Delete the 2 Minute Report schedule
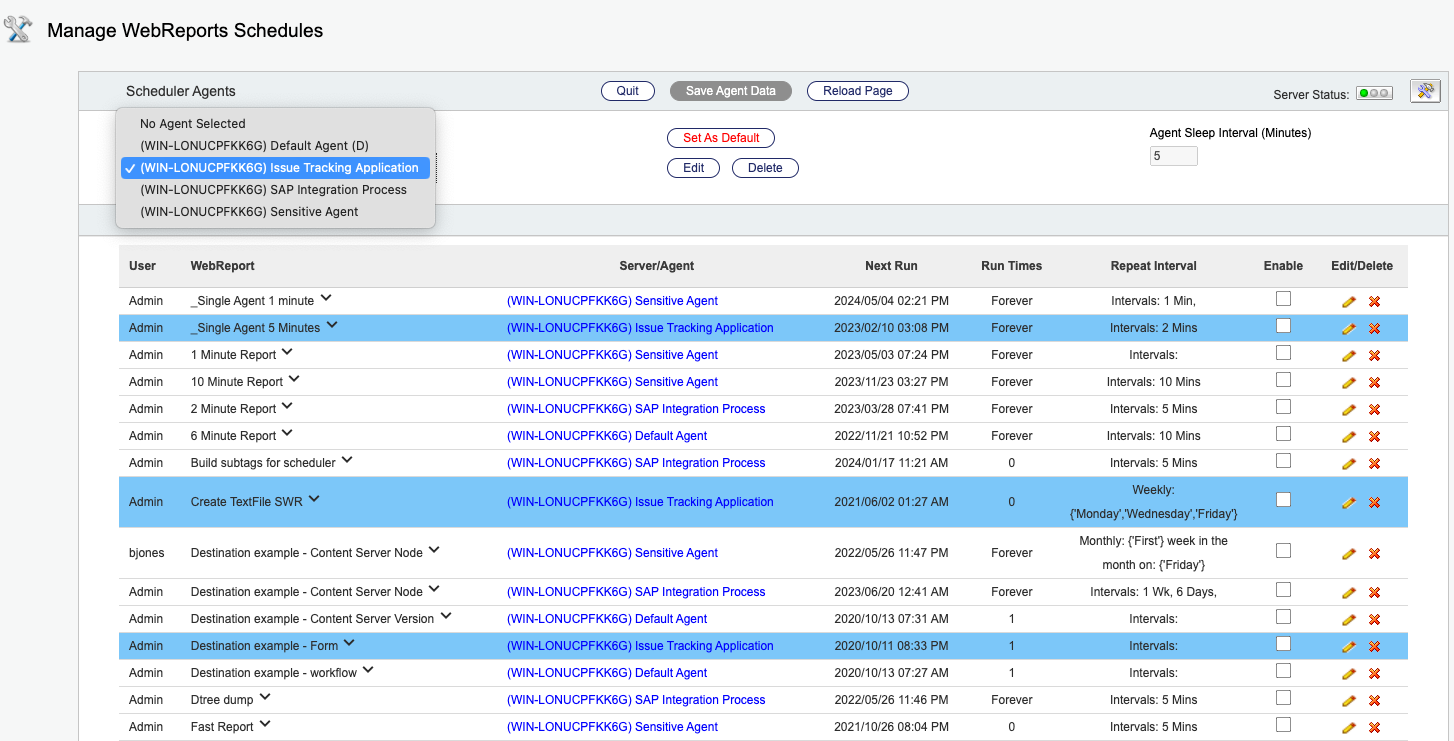 coord(1374,409)
